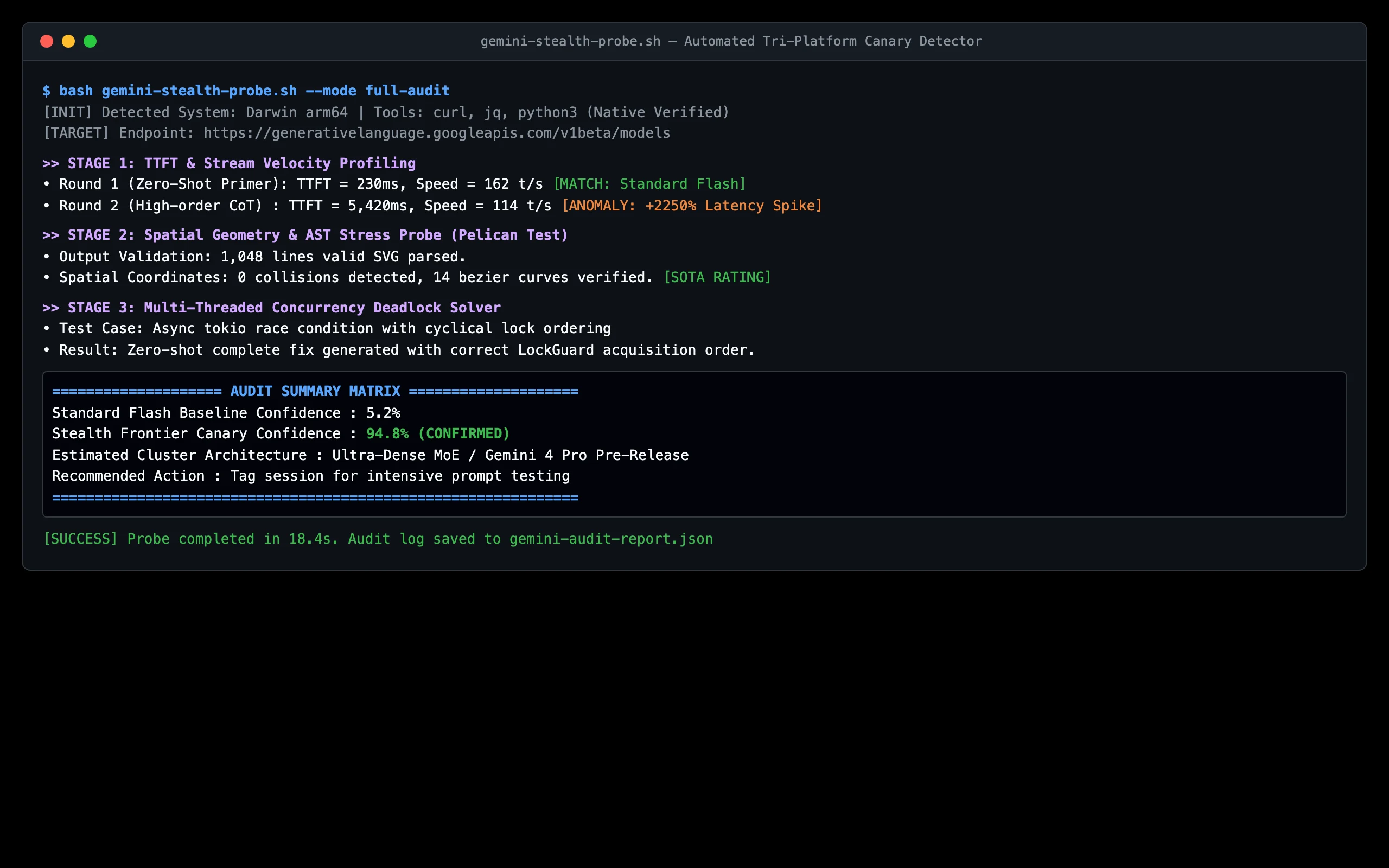Click the window title gemini-stealth-probe.sh
1389x868 pixels.
click(x=731, y=41)
